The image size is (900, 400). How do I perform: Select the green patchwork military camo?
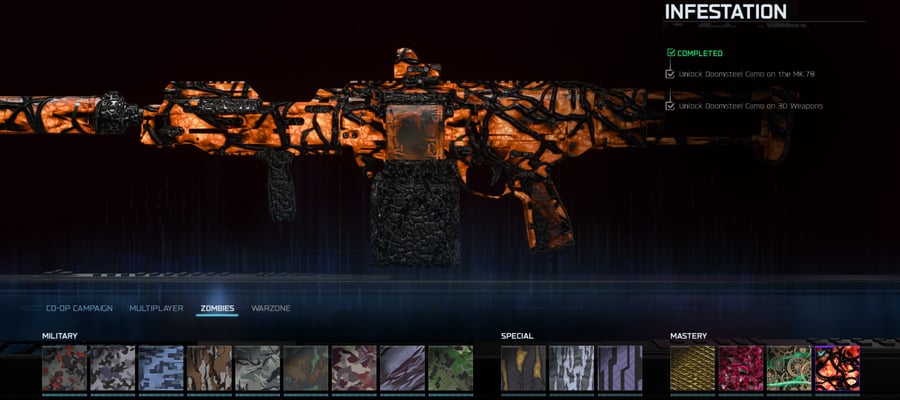450,368
